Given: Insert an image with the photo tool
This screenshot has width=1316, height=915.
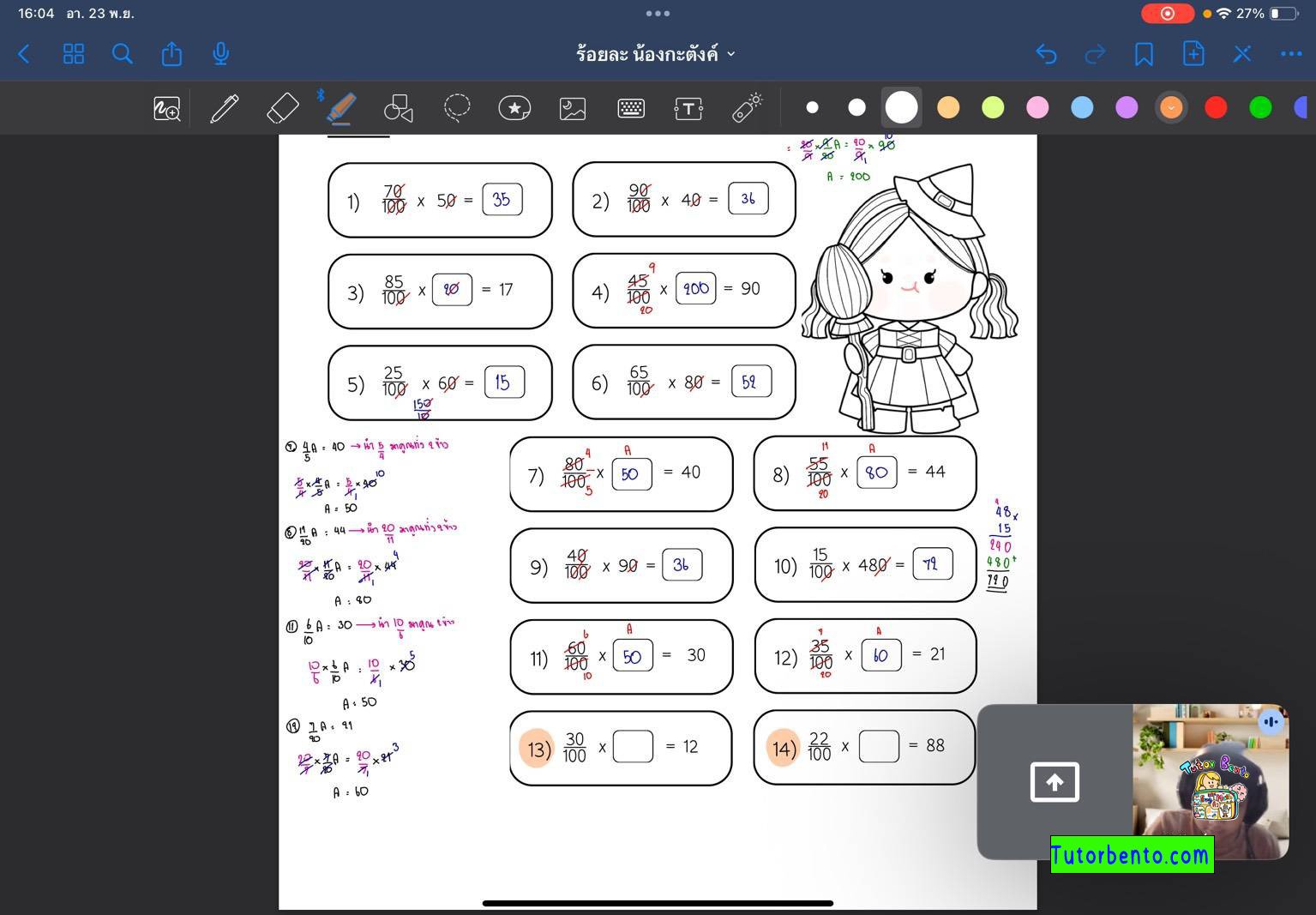Looking at the screenshot, I should (x=573, y=108).
